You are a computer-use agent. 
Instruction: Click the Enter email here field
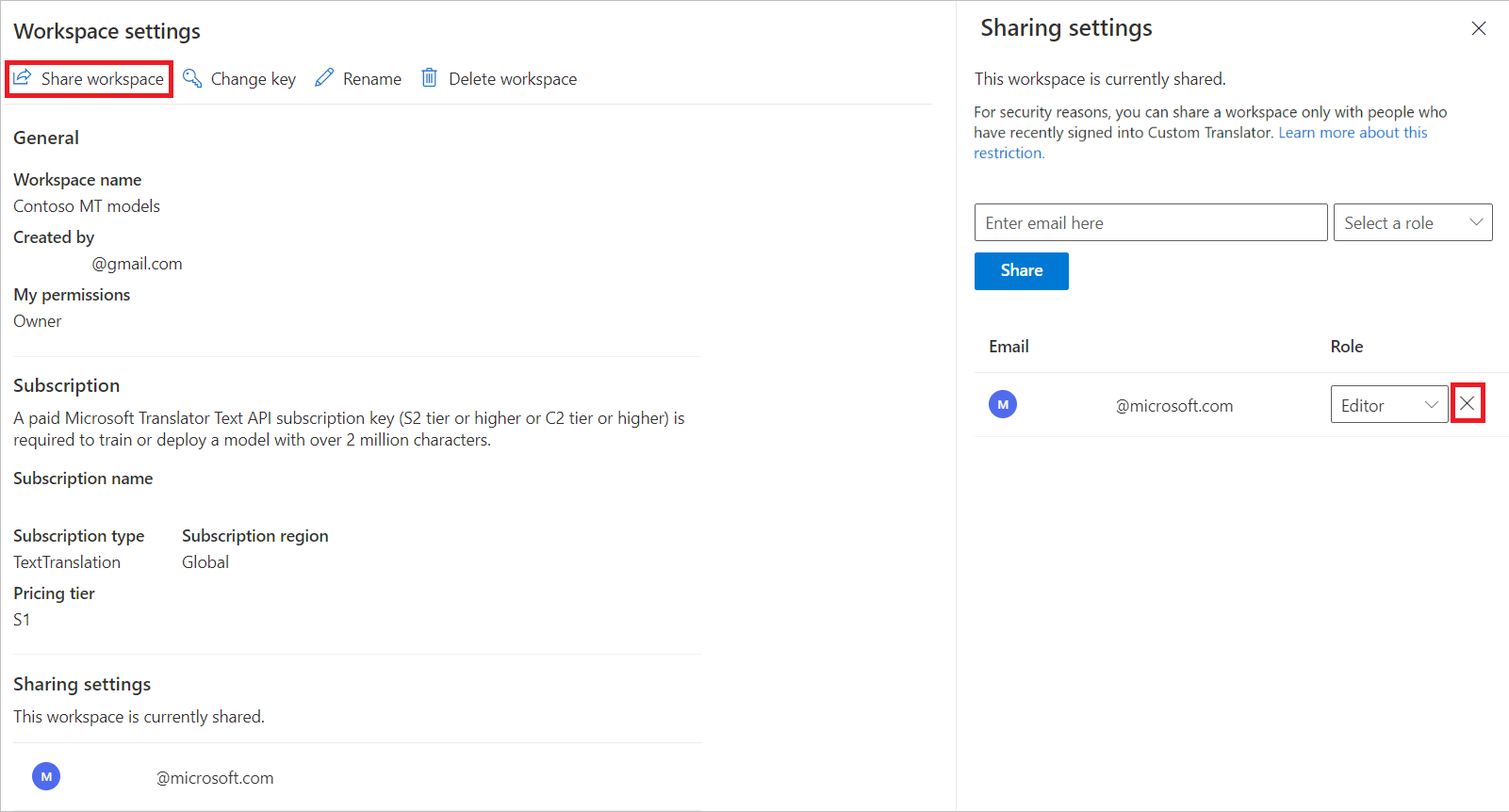tap(1151, 222)
